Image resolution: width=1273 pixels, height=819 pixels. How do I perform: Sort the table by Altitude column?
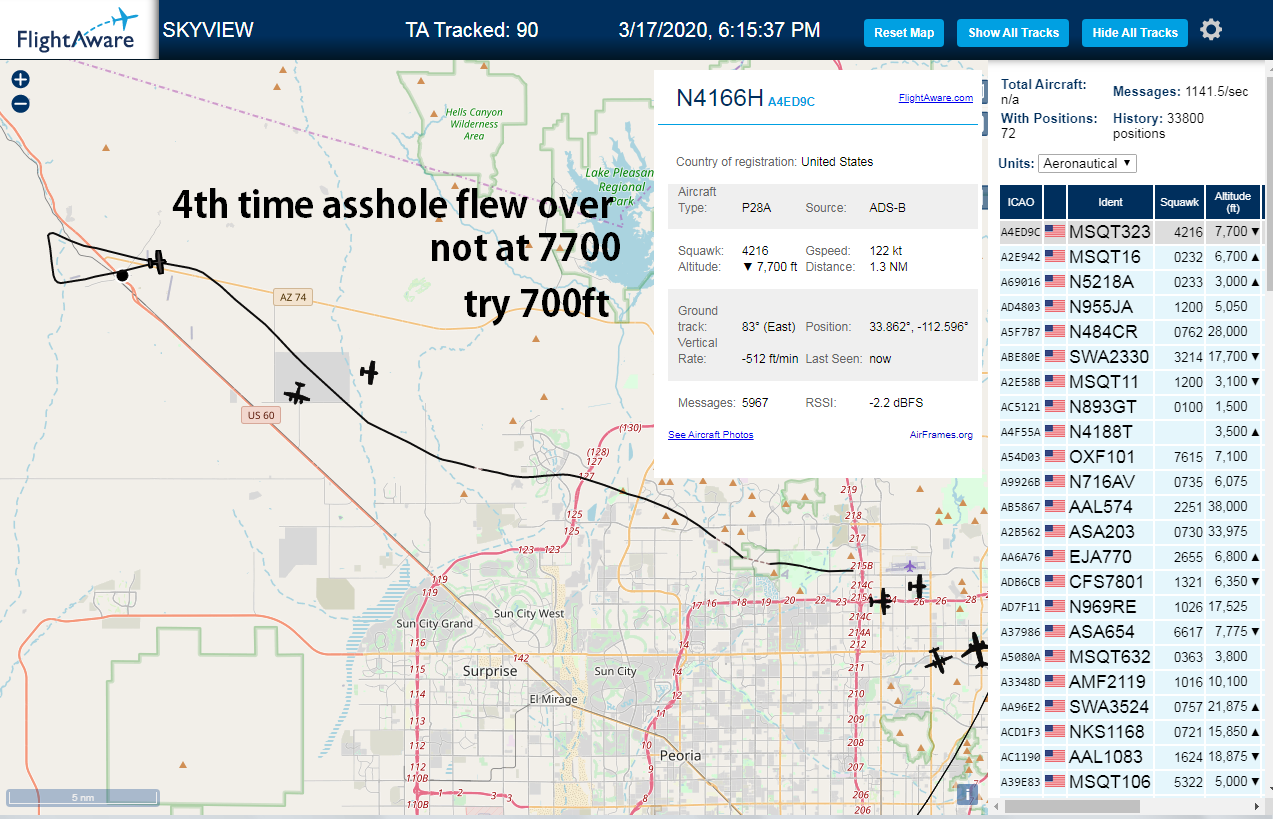[x=1232, y=202]
